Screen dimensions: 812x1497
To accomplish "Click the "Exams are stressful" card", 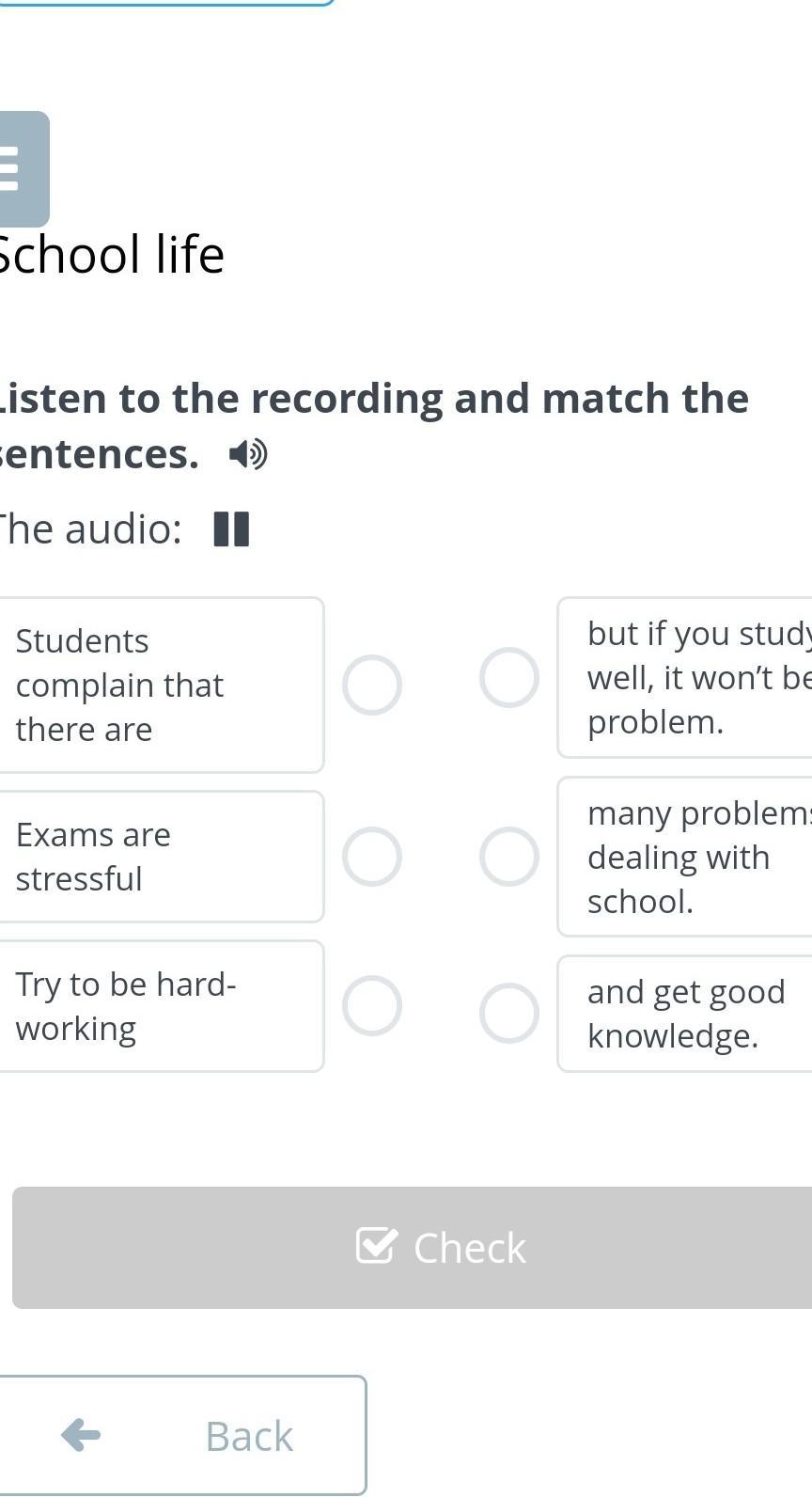I will 160,857.
